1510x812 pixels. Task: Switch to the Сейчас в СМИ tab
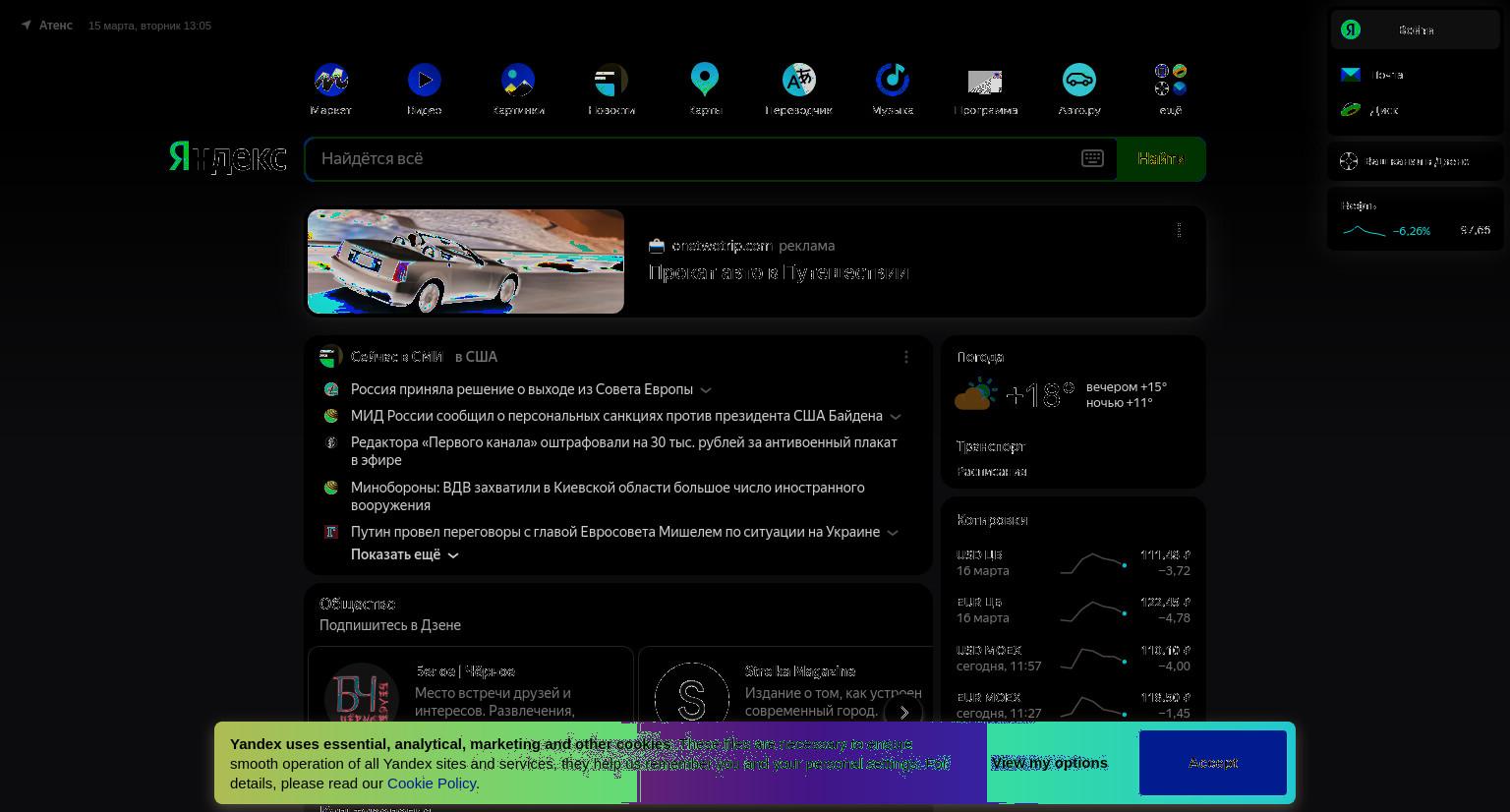(x=397, y=357)
